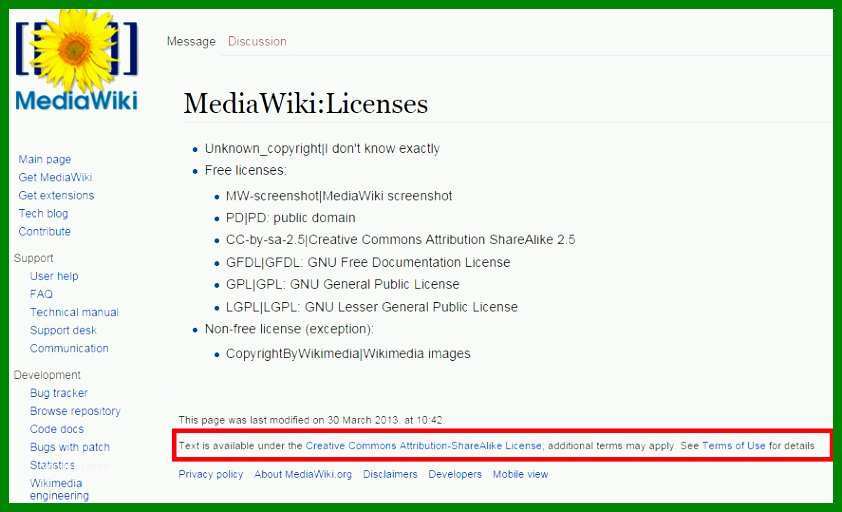Click 'GFDL: GNU Free Documentation License' entry

368,263
